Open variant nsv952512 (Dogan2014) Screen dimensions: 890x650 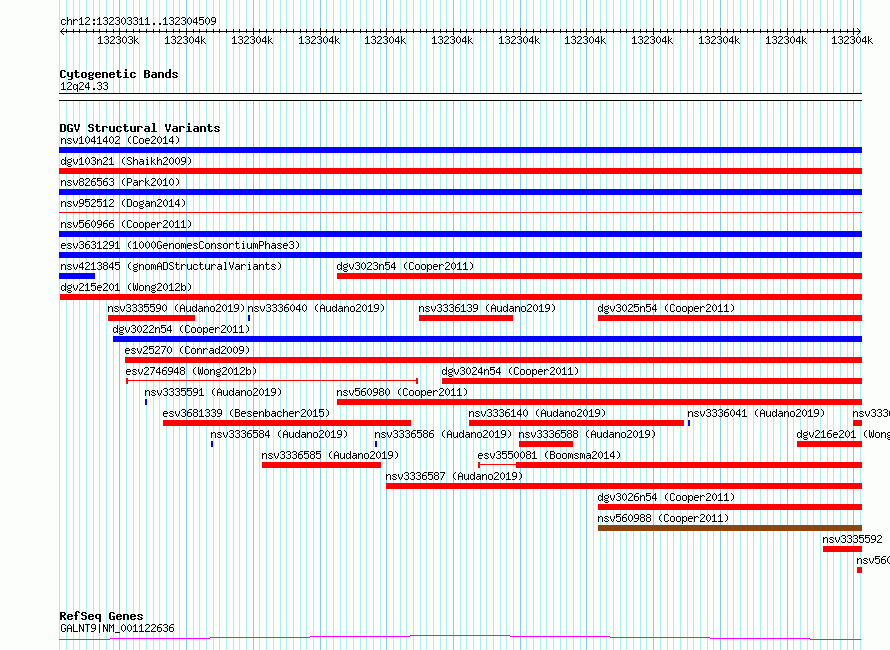[x=123, y=203]
